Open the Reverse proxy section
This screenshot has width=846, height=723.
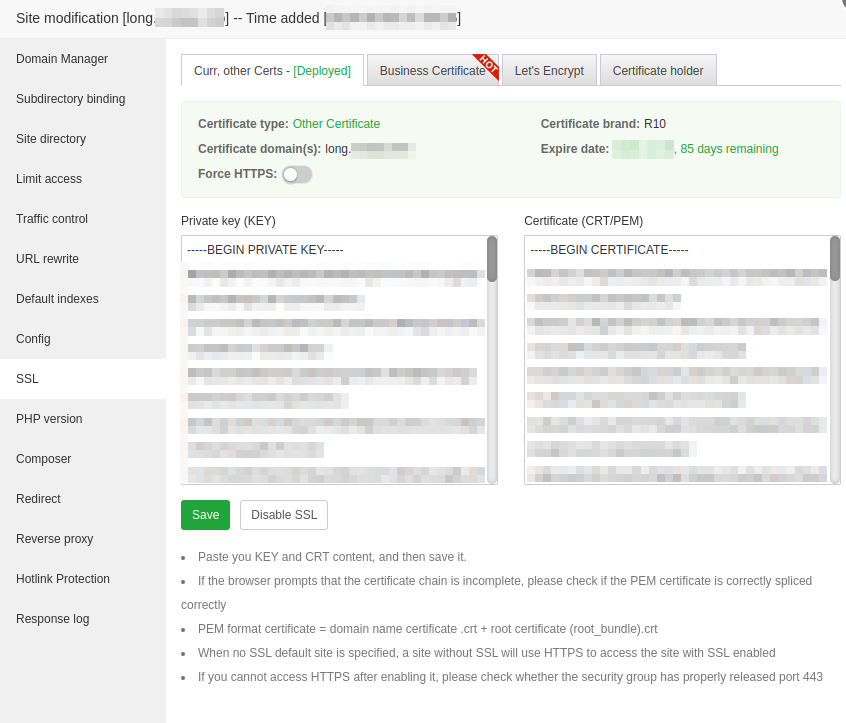pyautogui.click(x=54, y=539)
